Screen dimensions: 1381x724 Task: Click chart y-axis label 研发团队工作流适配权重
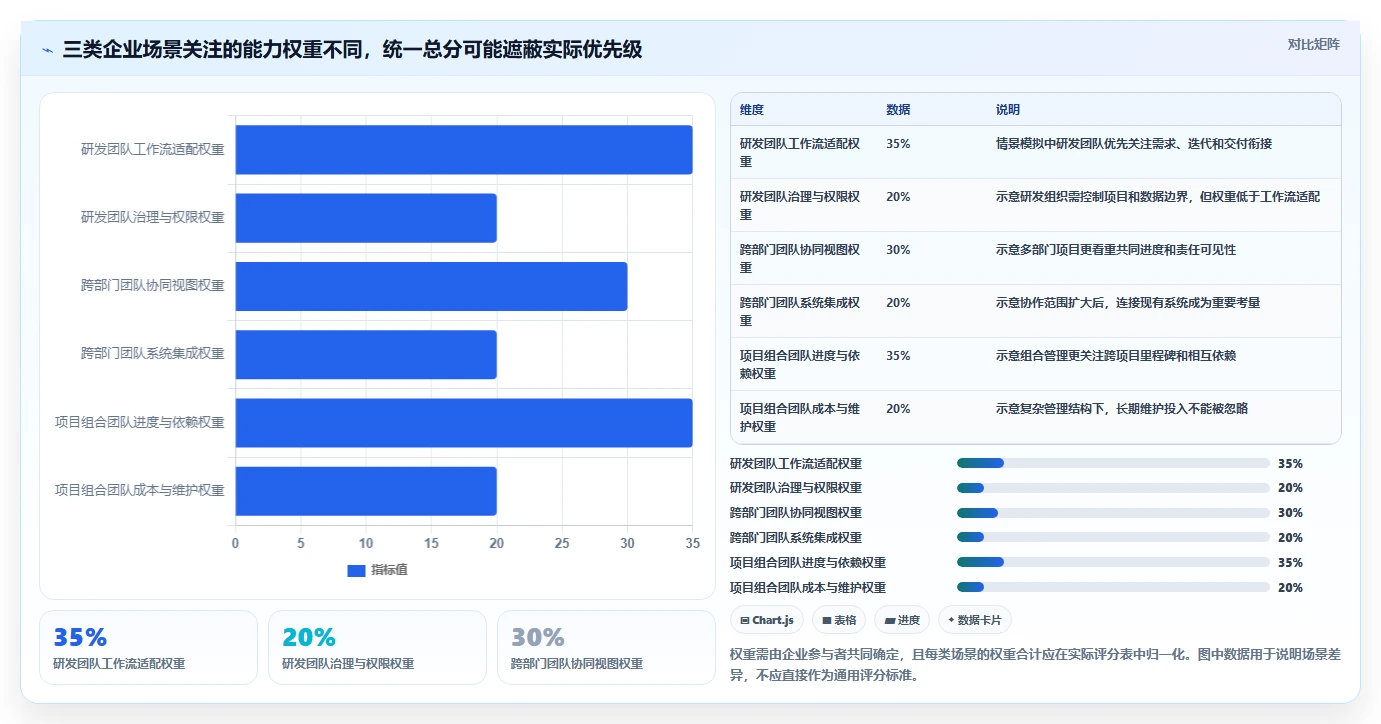click(x=153, y=149)
